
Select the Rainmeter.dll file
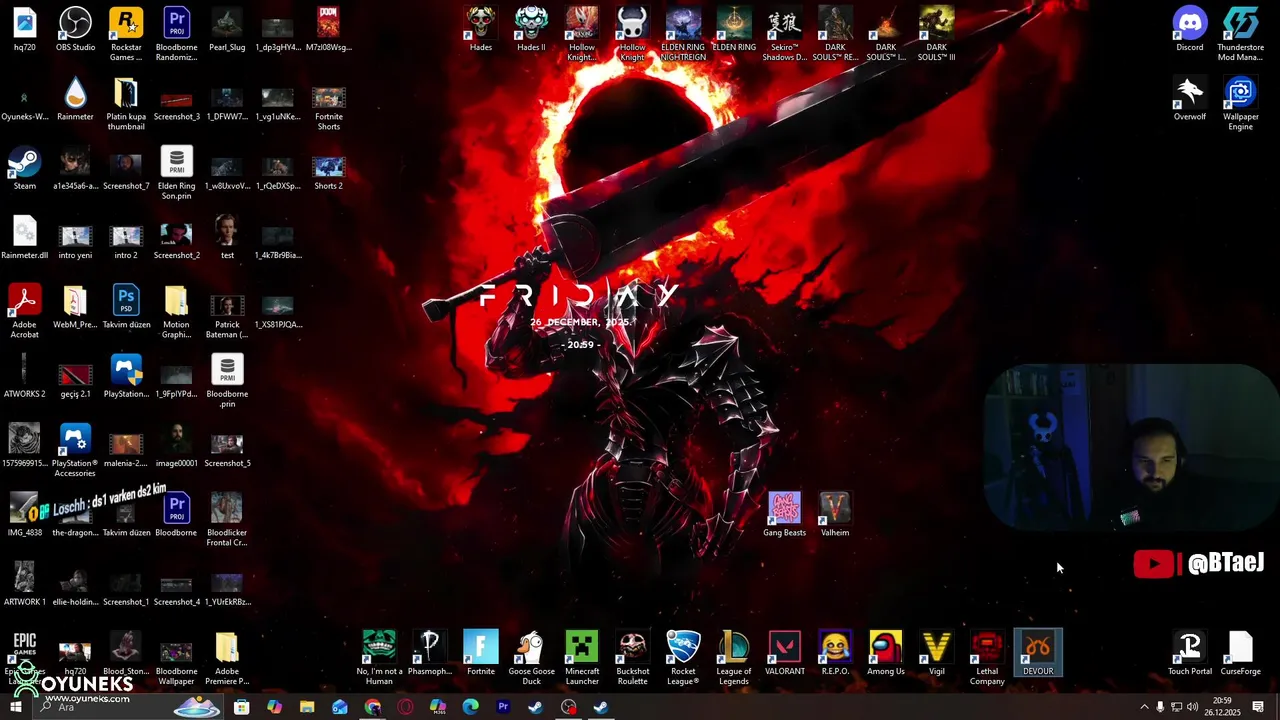(x=24, y=237)
